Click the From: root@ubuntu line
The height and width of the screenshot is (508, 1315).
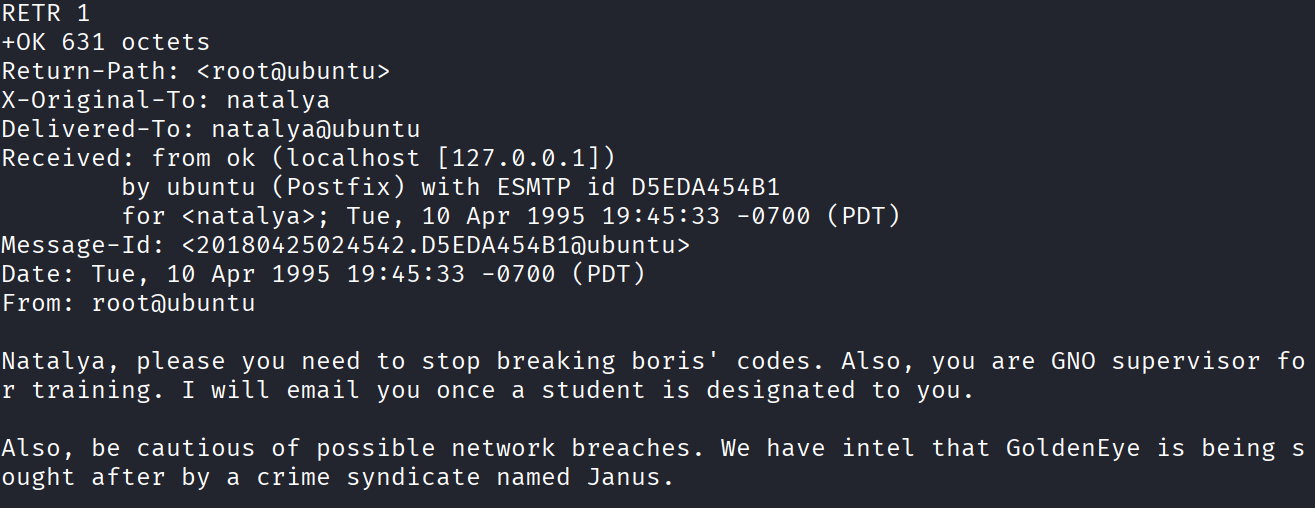[x=129, y=303]
